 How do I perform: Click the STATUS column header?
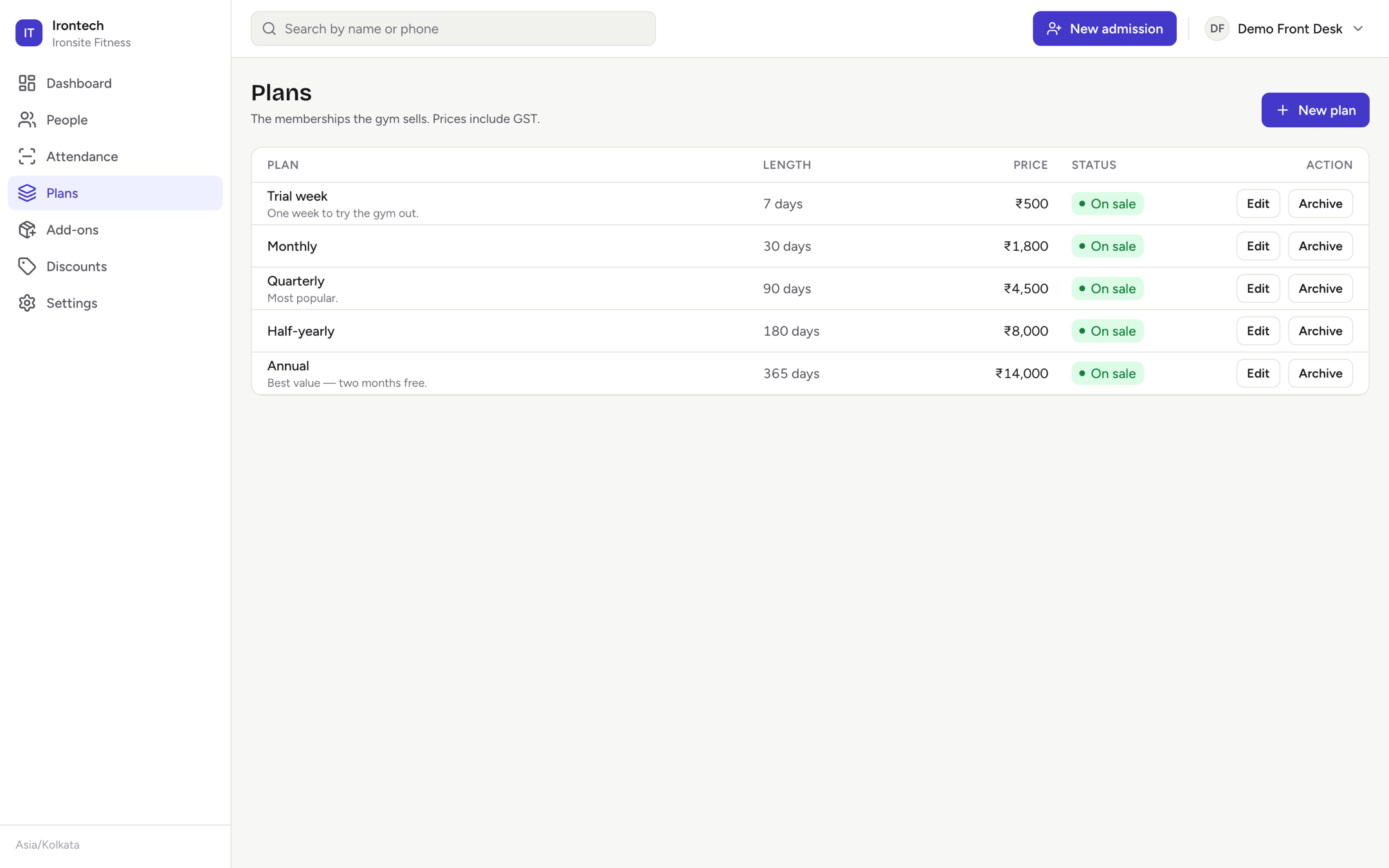pyautogui.click(x=1094, y=165)
